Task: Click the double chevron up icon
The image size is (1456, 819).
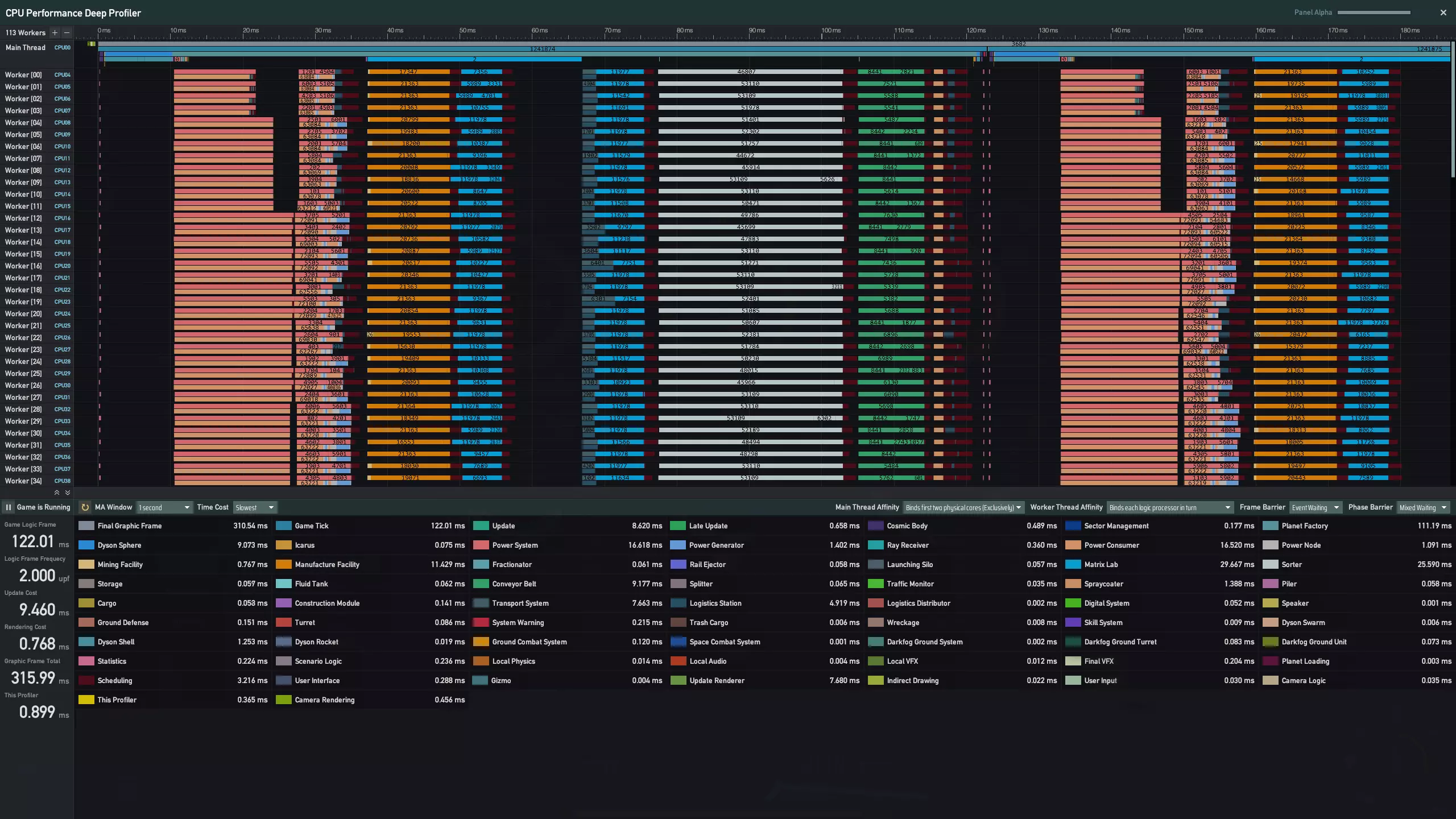Action: pyautogui.click(x=57, y=493)
